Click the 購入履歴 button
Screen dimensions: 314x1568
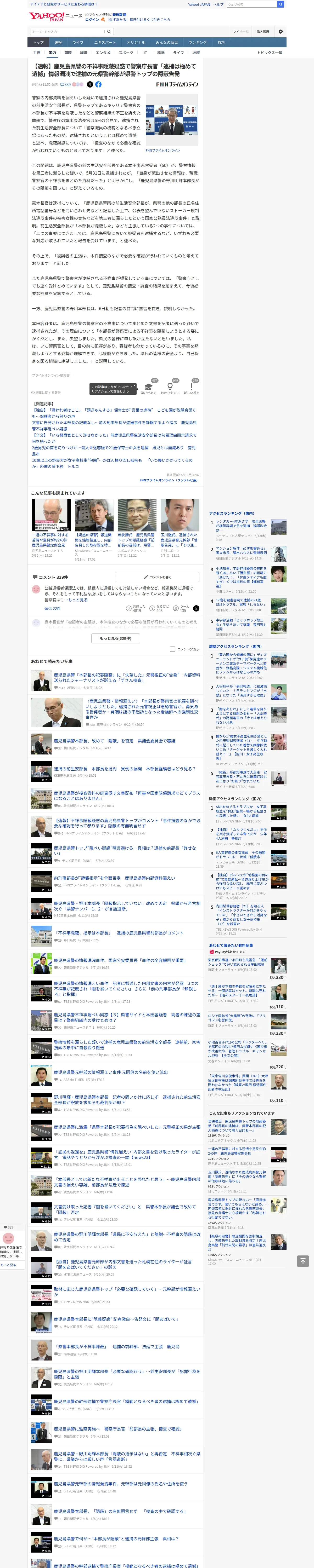pyautogui.click(x=263, y=32)
